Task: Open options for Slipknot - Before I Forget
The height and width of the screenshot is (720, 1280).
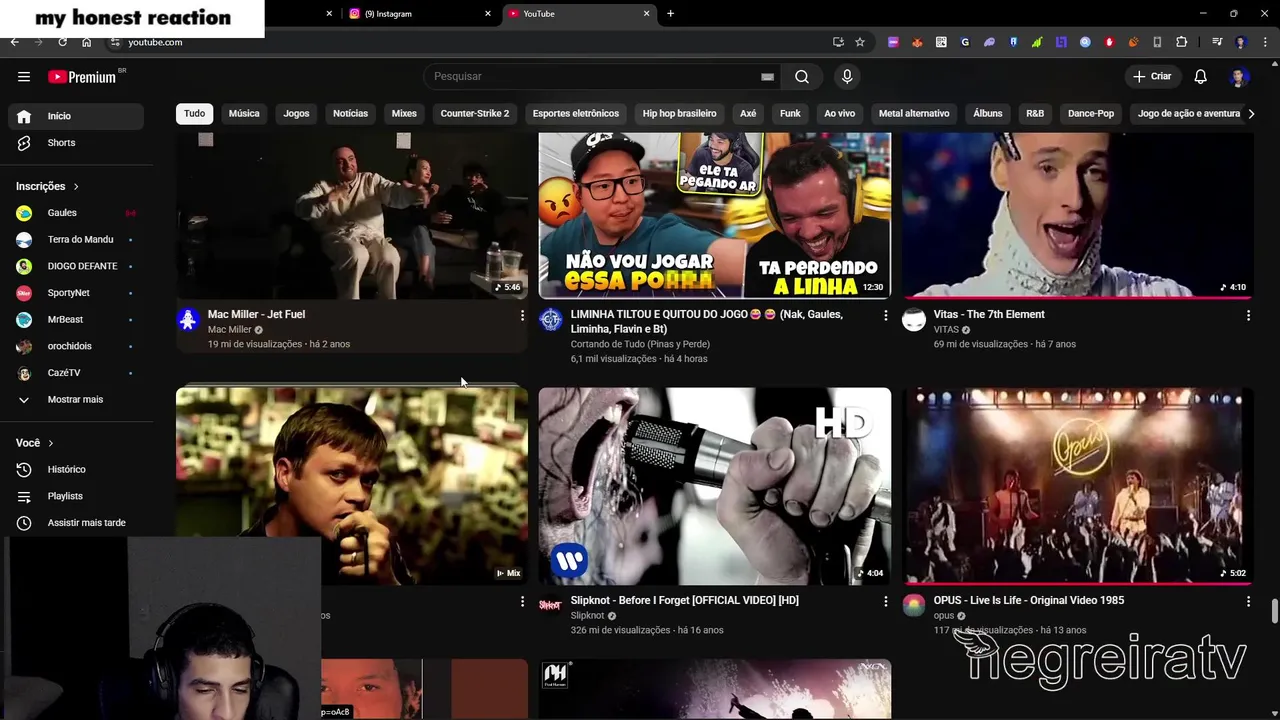Action: tap(885, 601)
